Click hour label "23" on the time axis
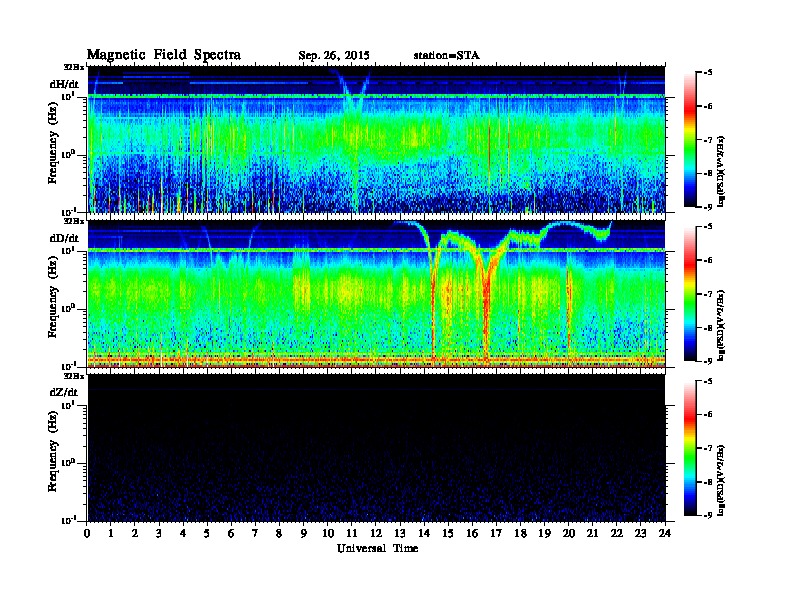 (640, 534)
